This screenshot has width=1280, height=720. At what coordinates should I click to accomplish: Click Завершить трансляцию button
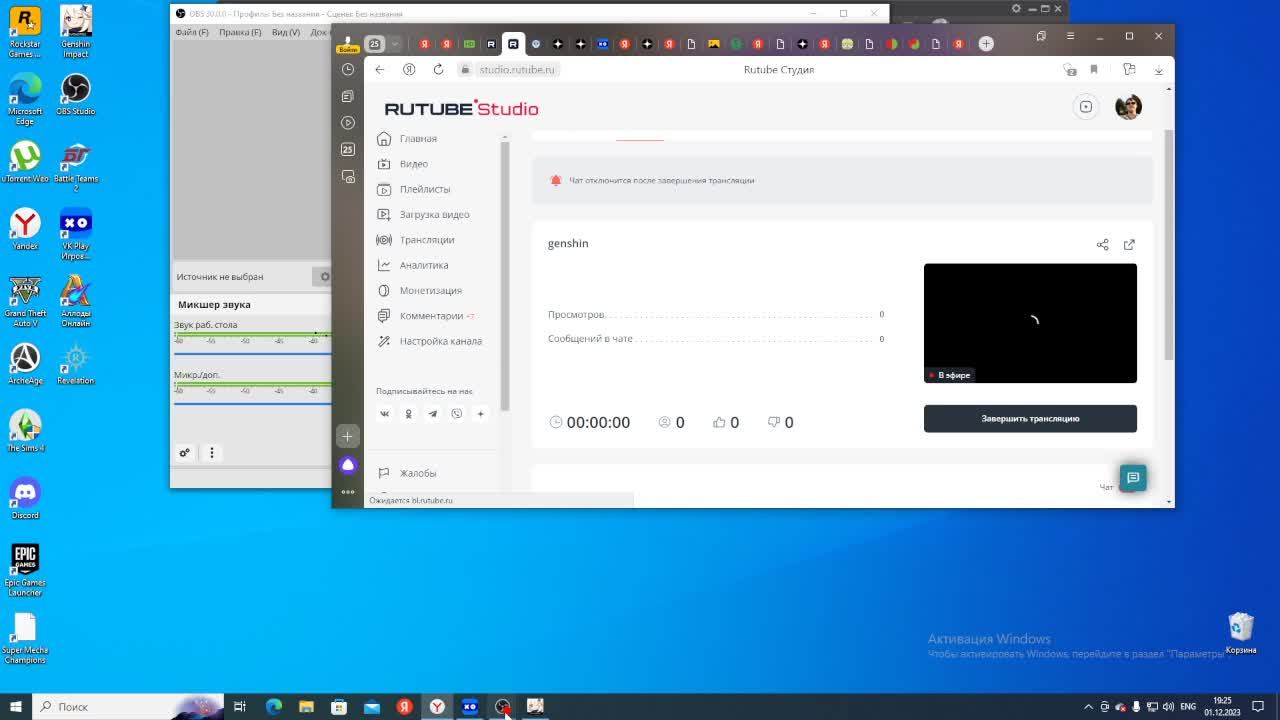(x=1030, y=419)
